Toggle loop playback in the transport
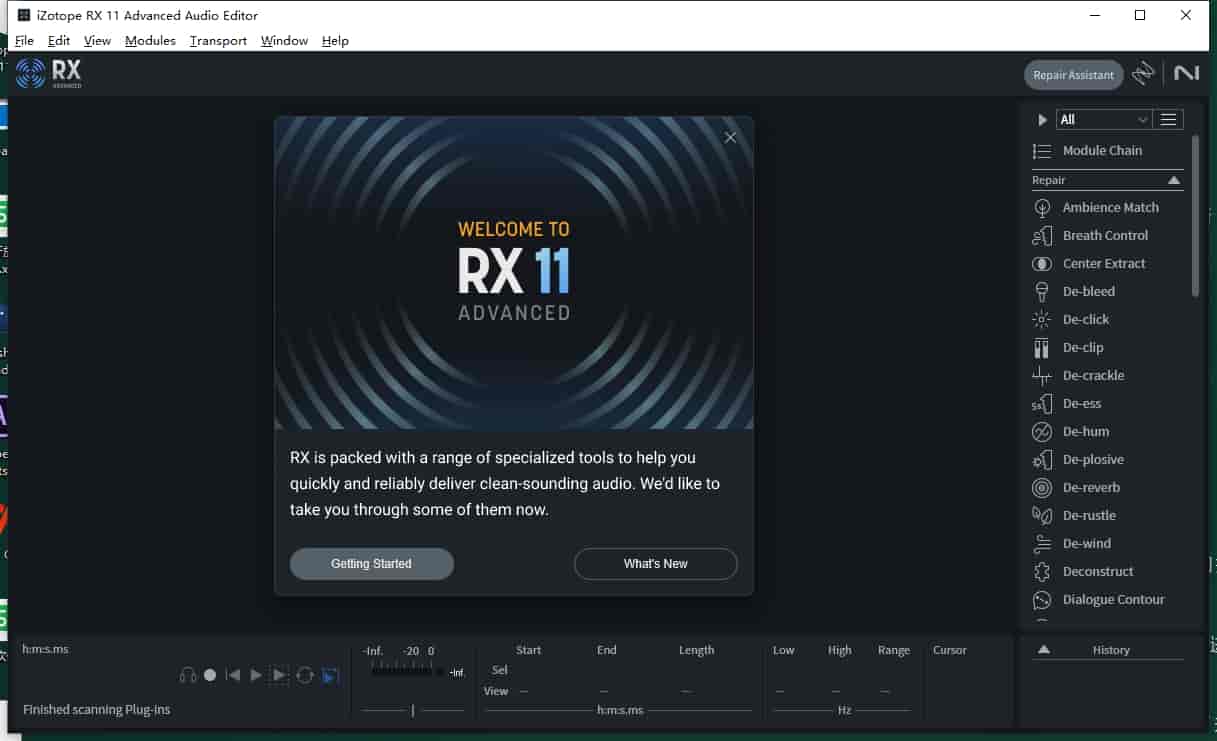Viewport: 1217px width, 741px height. [x=305, y=675]
